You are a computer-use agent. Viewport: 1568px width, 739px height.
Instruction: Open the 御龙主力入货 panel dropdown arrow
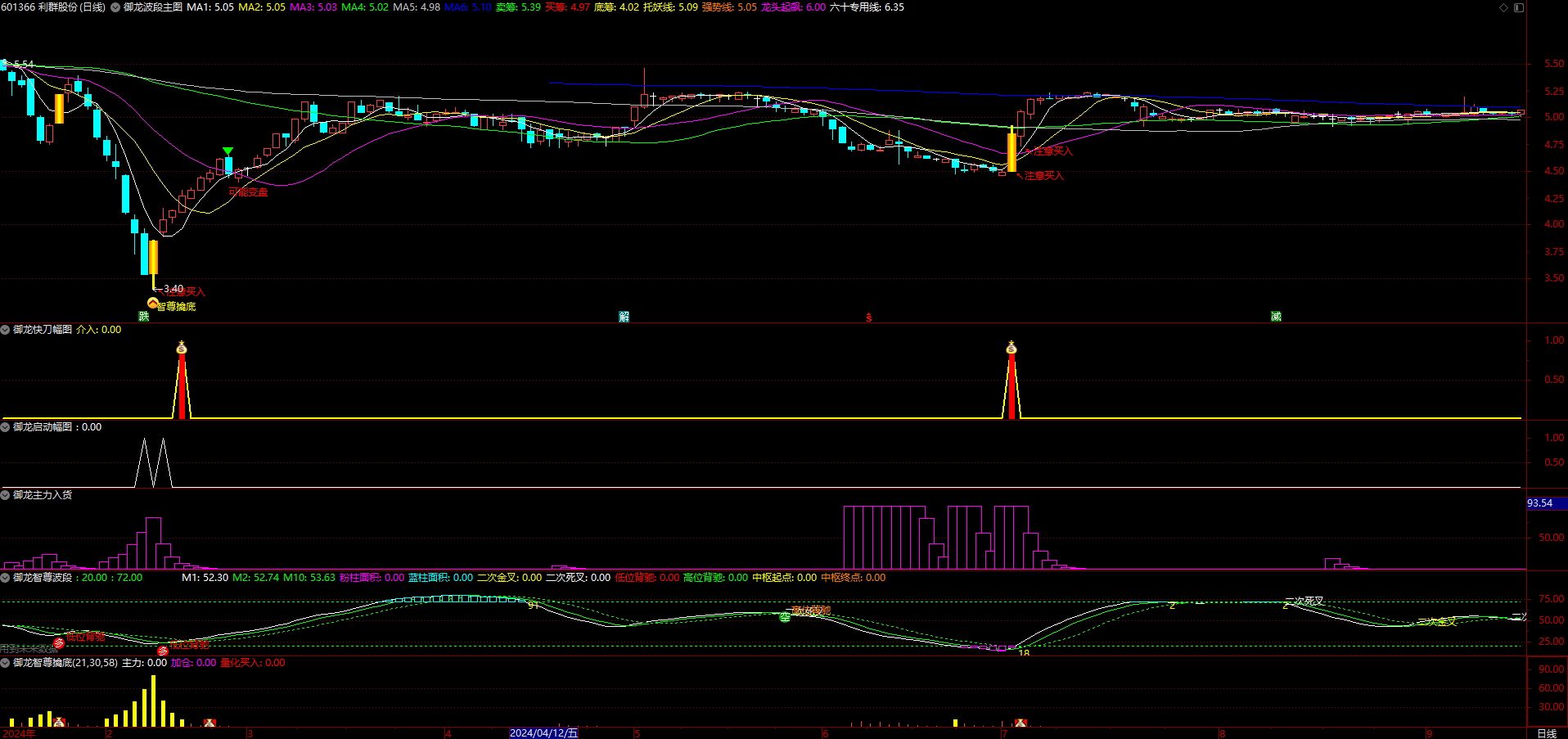[6, 495]
